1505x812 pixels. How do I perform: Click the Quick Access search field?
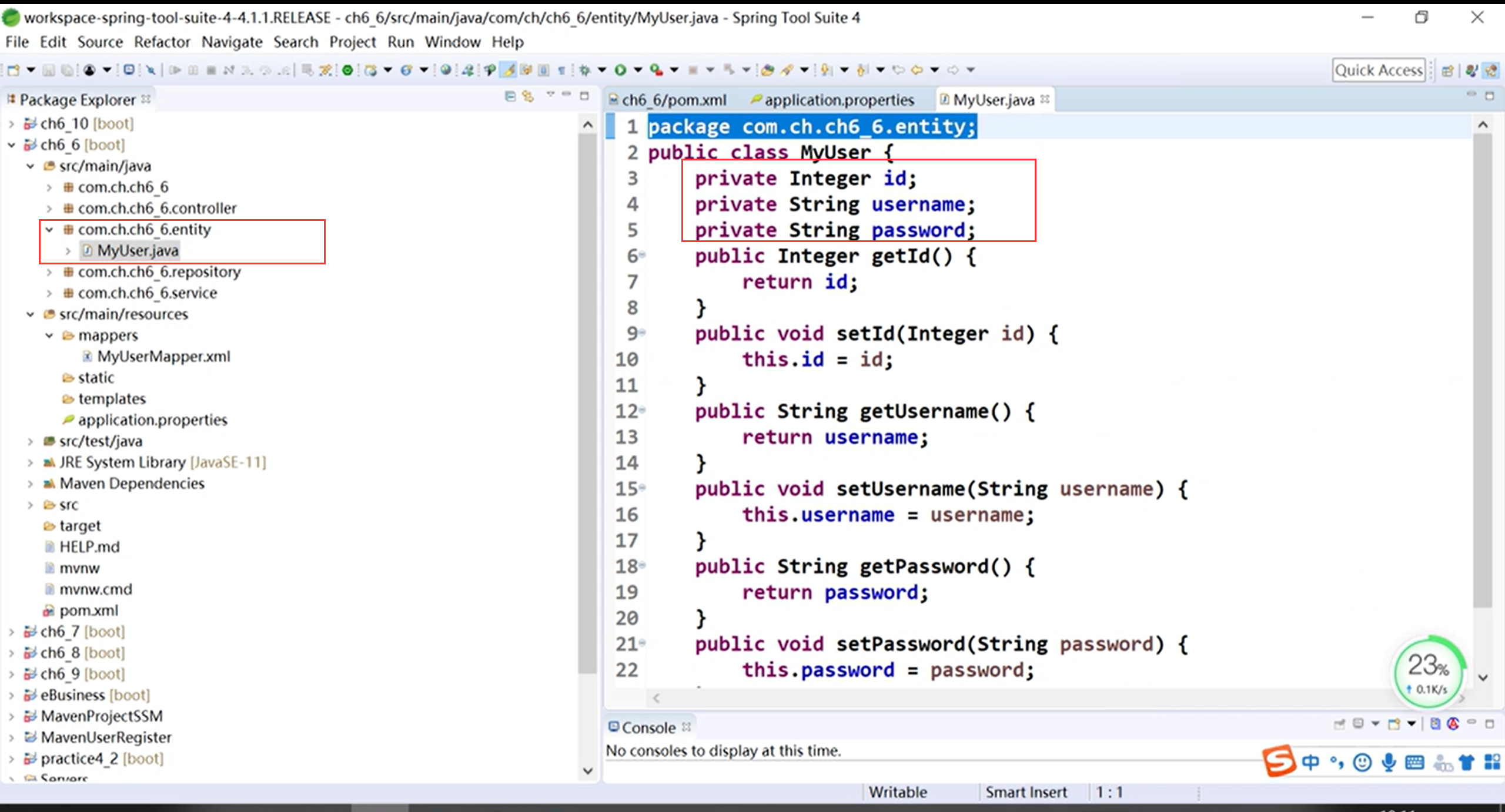pyautogui.click(x=1378, y=71)
